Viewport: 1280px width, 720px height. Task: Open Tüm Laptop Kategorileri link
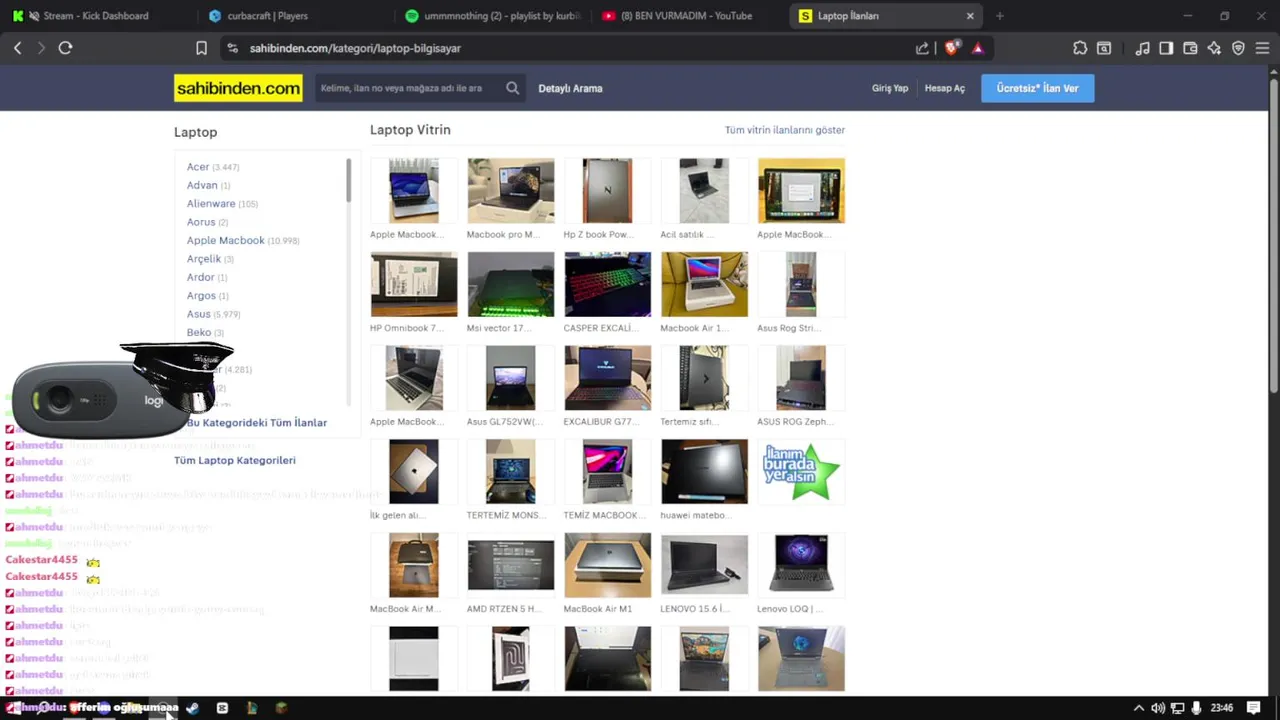(x=235, y=460)
